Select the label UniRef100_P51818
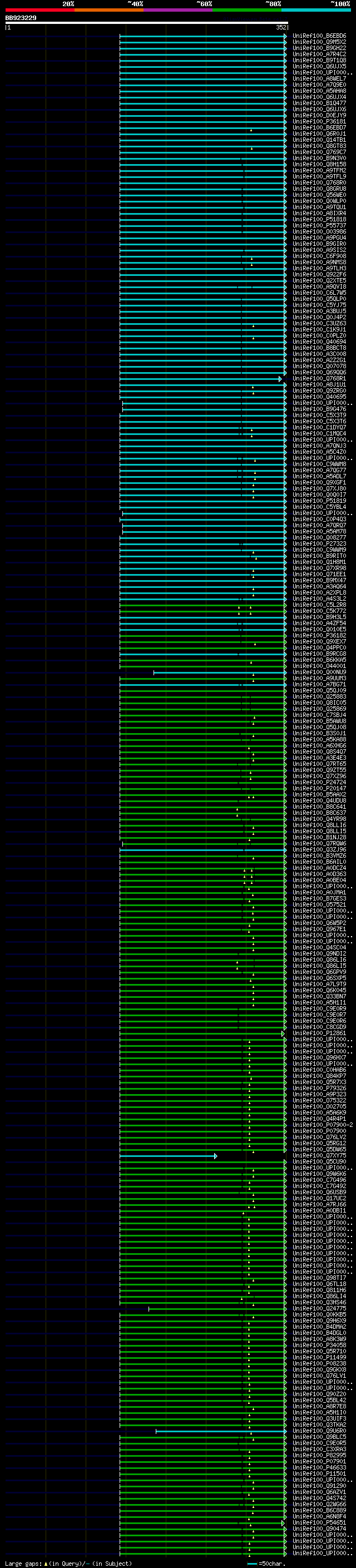 coord(319,220)
